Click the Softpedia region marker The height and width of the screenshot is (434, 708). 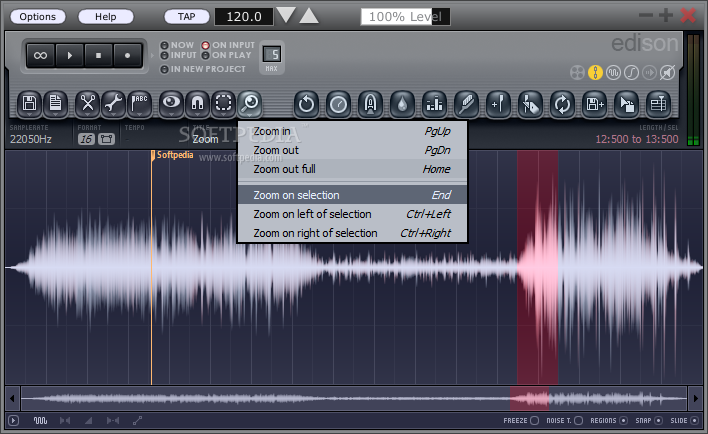pos(172,155)
